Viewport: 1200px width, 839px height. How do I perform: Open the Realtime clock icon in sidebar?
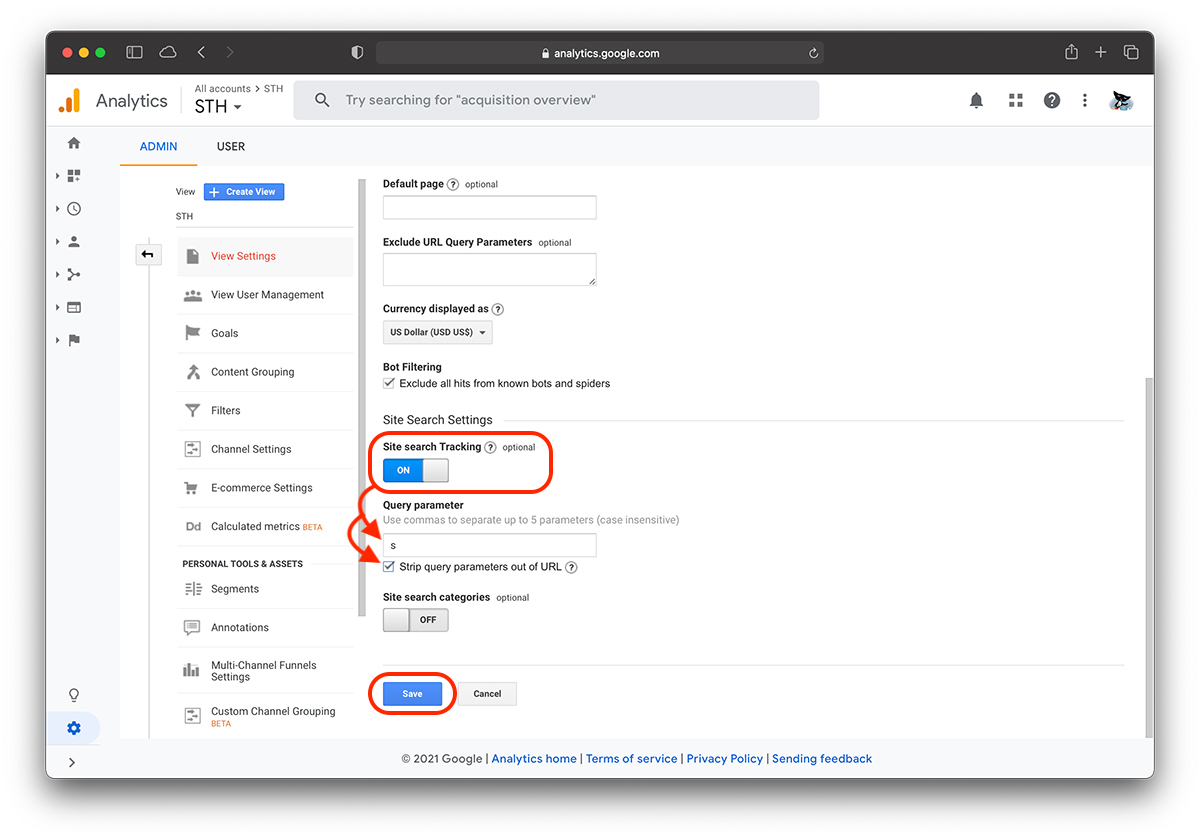pyautogui.click(x=74, y=209)
